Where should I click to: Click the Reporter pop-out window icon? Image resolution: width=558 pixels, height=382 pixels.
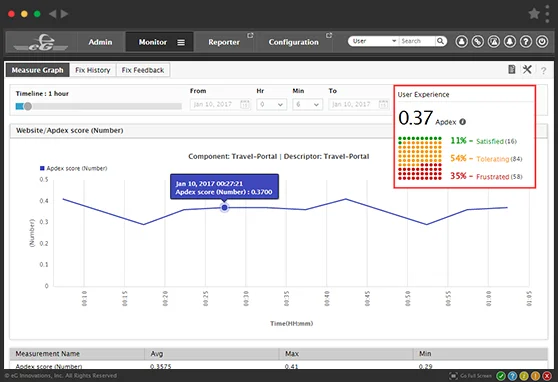click(x=250, y=35)
